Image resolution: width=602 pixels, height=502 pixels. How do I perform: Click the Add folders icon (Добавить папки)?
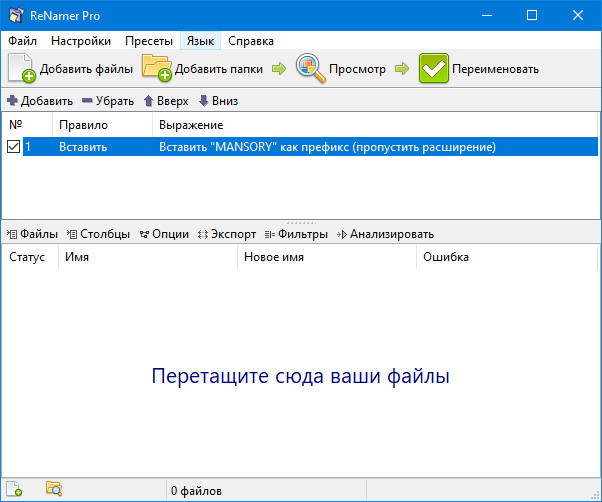pos(157,69)
